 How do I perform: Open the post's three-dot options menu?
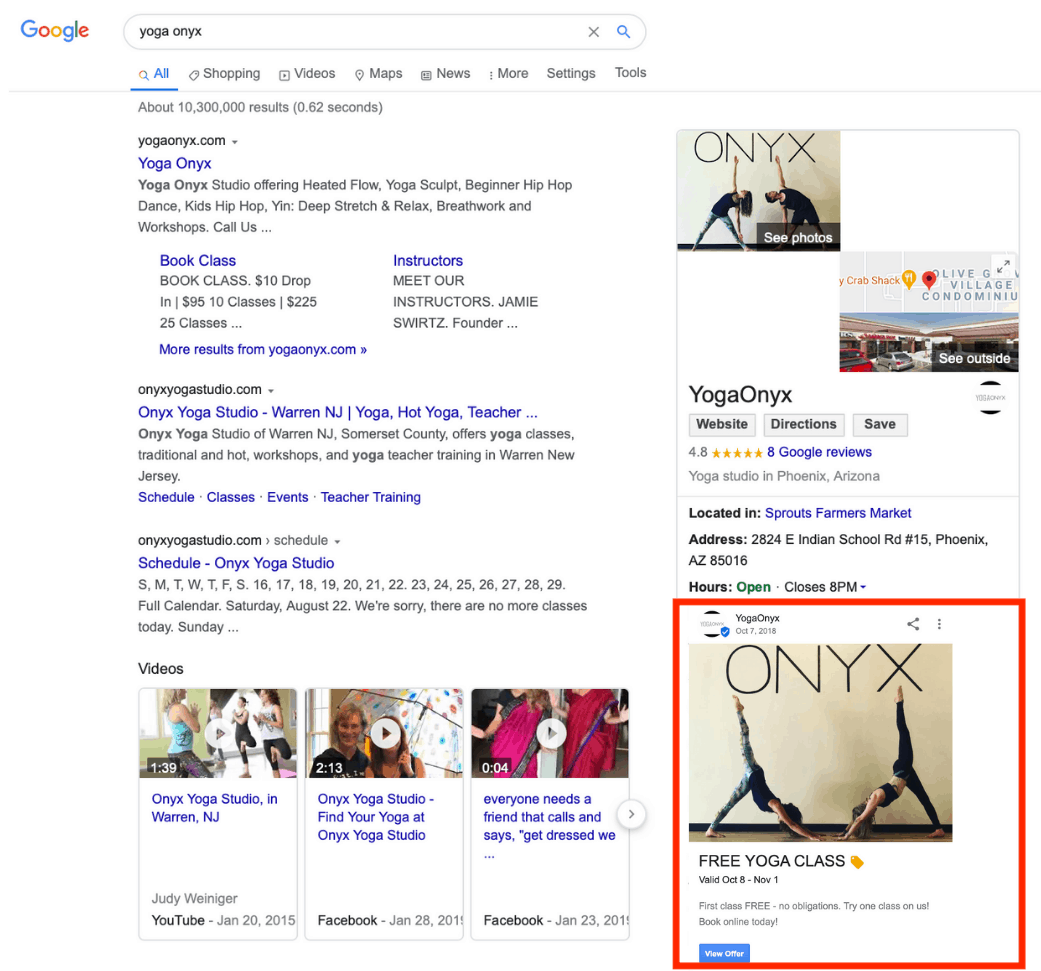pyautogui.click(x=939, y=624)
